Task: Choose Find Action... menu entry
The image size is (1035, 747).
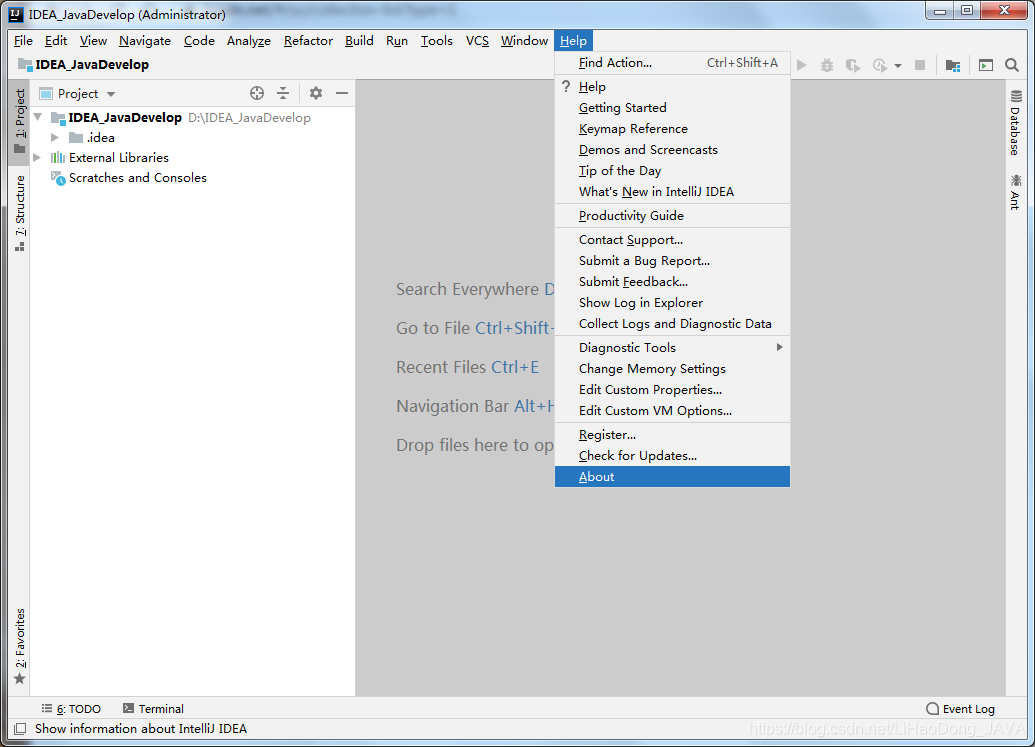Action: pos(672,63)
